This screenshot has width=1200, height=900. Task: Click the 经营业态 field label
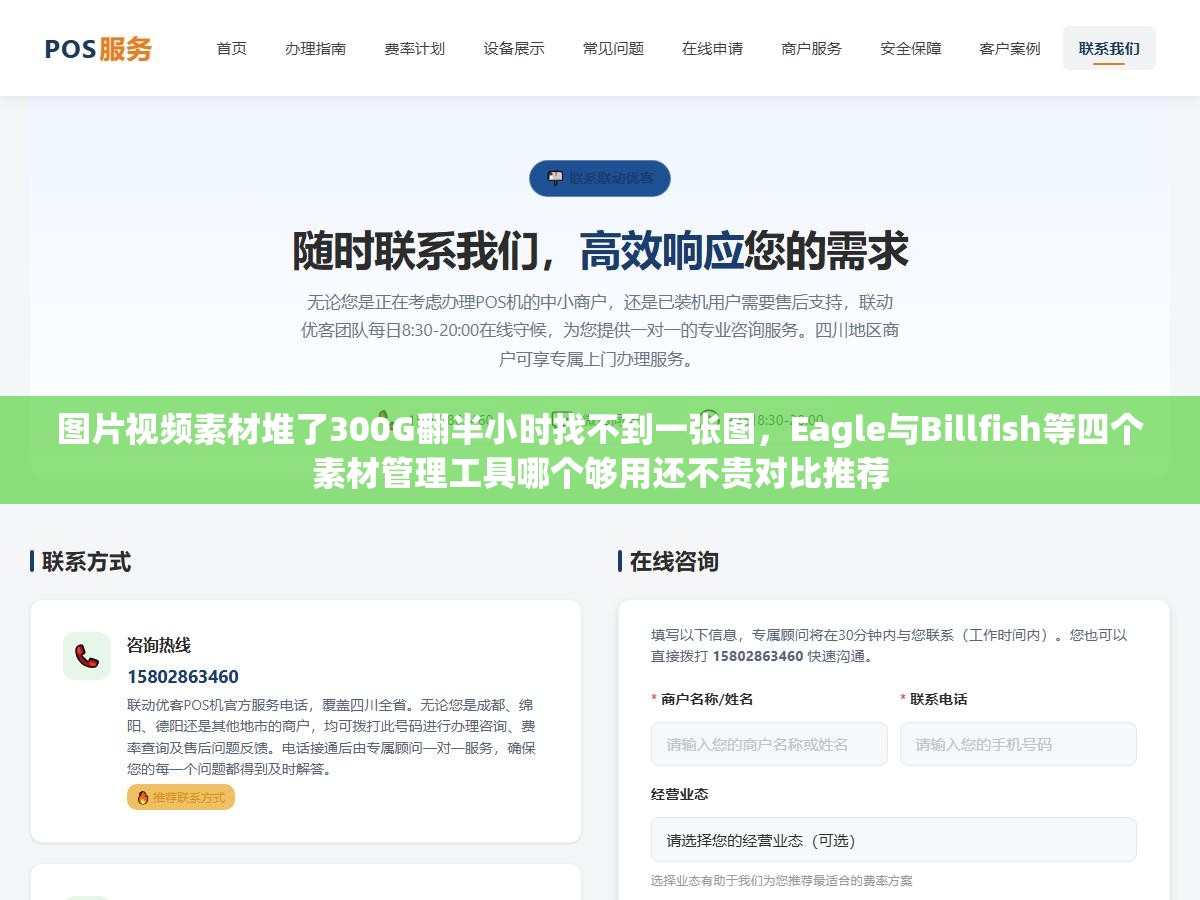click(x=679, y=794)
